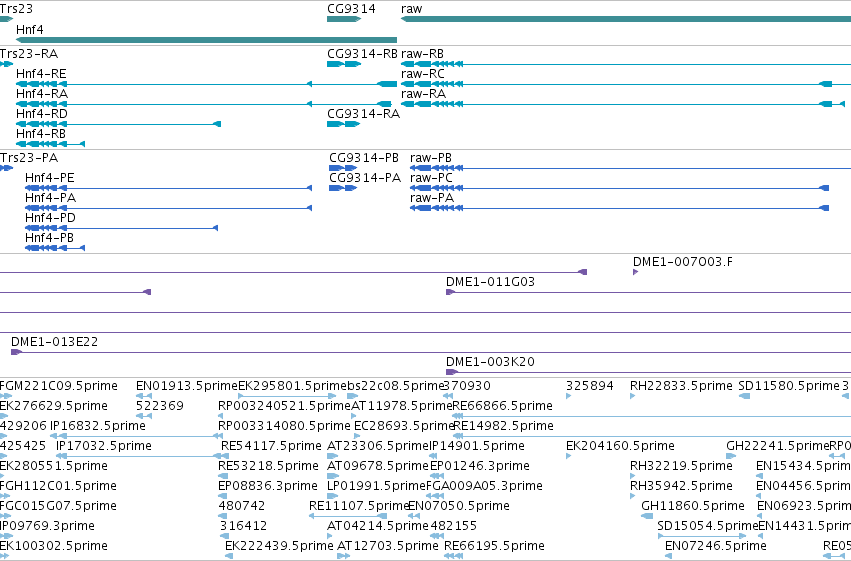Viewport: 851px width, 561px height.
Task: Click the RH22833.5prime EST label
Action: tap(681, 386)
